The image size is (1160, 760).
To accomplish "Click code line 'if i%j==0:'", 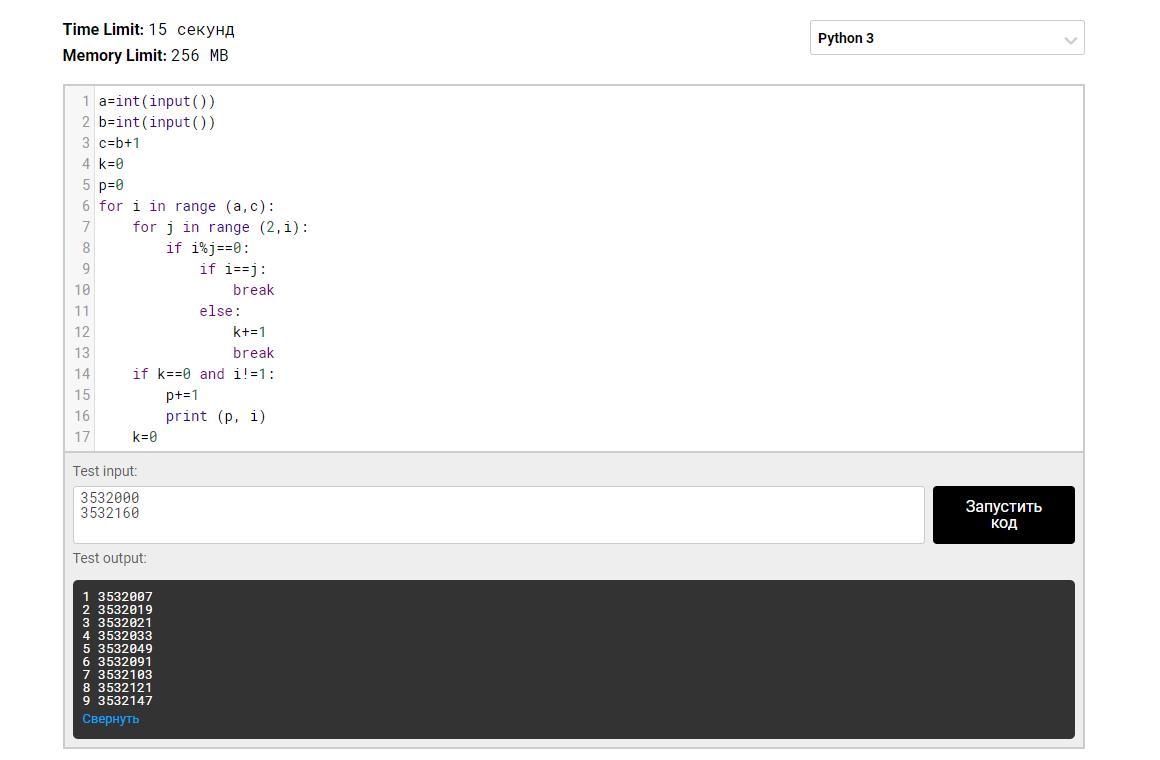I will (208, 248).
